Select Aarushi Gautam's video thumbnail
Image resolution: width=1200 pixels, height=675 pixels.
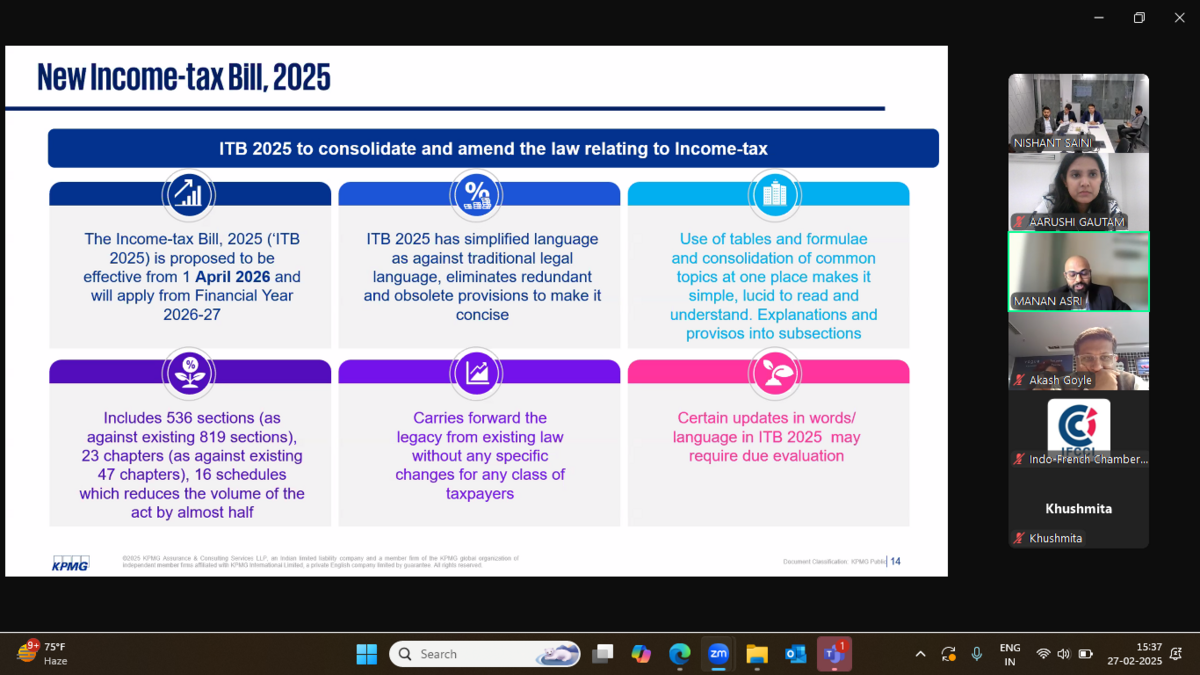click(1078, 192)
